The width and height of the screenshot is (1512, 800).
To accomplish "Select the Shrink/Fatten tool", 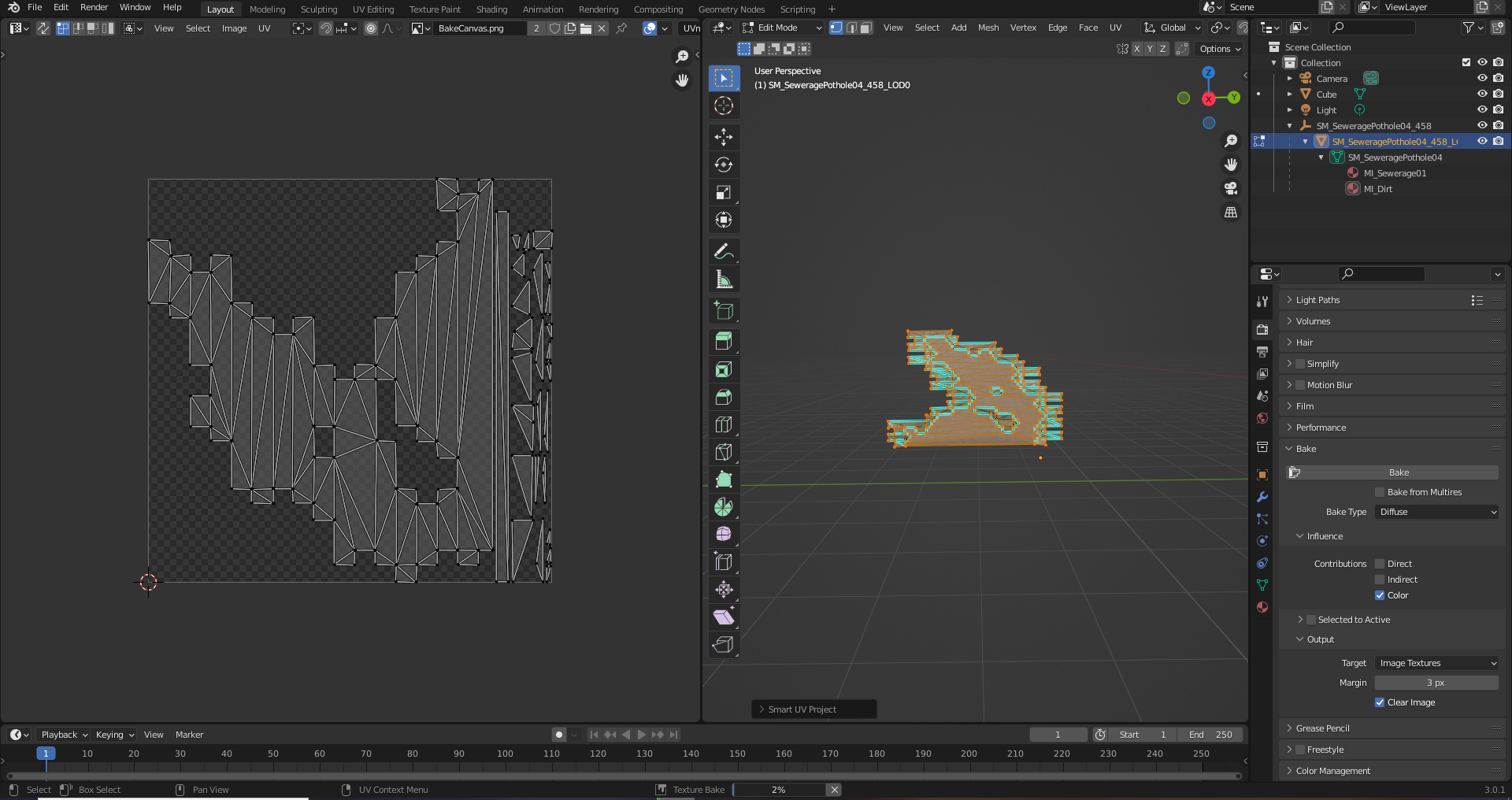I will tap(724, 590).
